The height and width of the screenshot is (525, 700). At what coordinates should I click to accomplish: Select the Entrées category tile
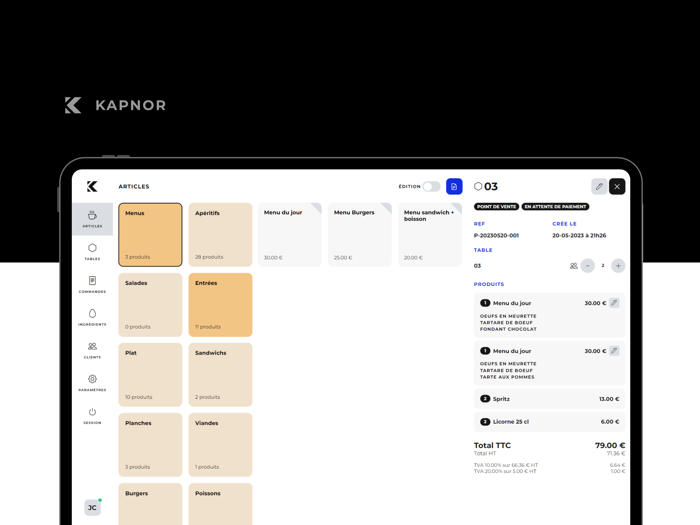click(x=221, y=305)
